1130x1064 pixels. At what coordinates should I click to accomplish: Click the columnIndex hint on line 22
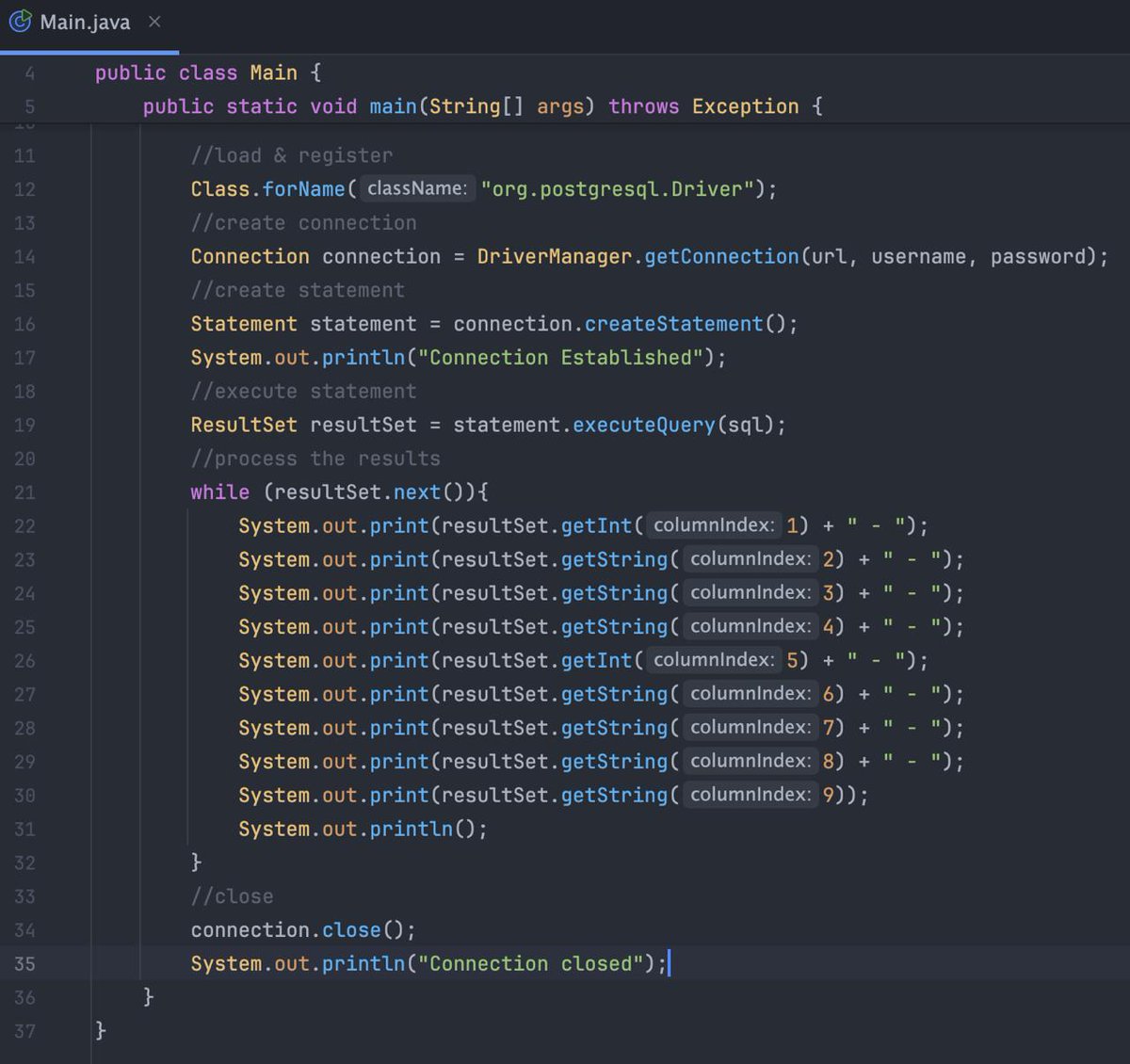pos(713,525)
